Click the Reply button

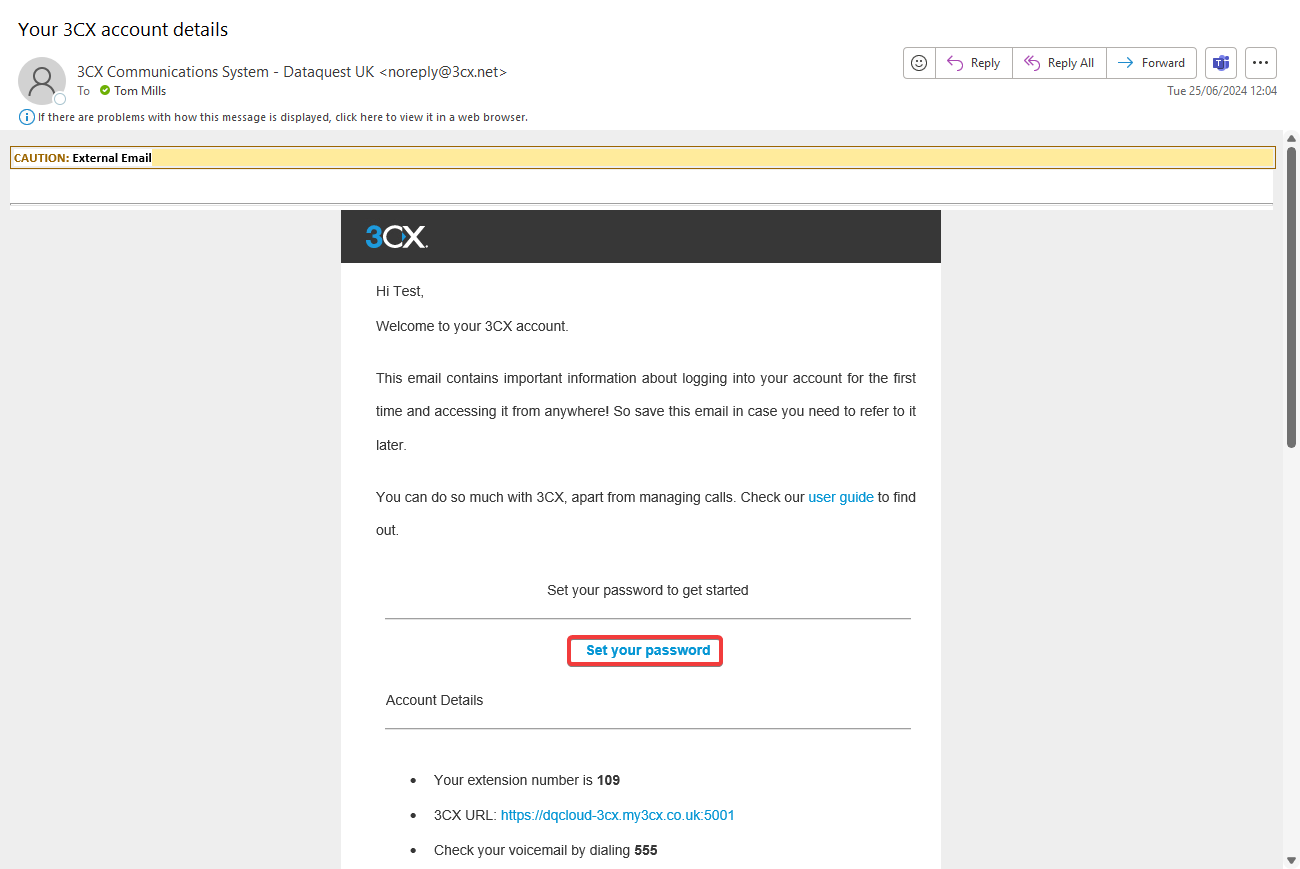click(x=974, y=63)
